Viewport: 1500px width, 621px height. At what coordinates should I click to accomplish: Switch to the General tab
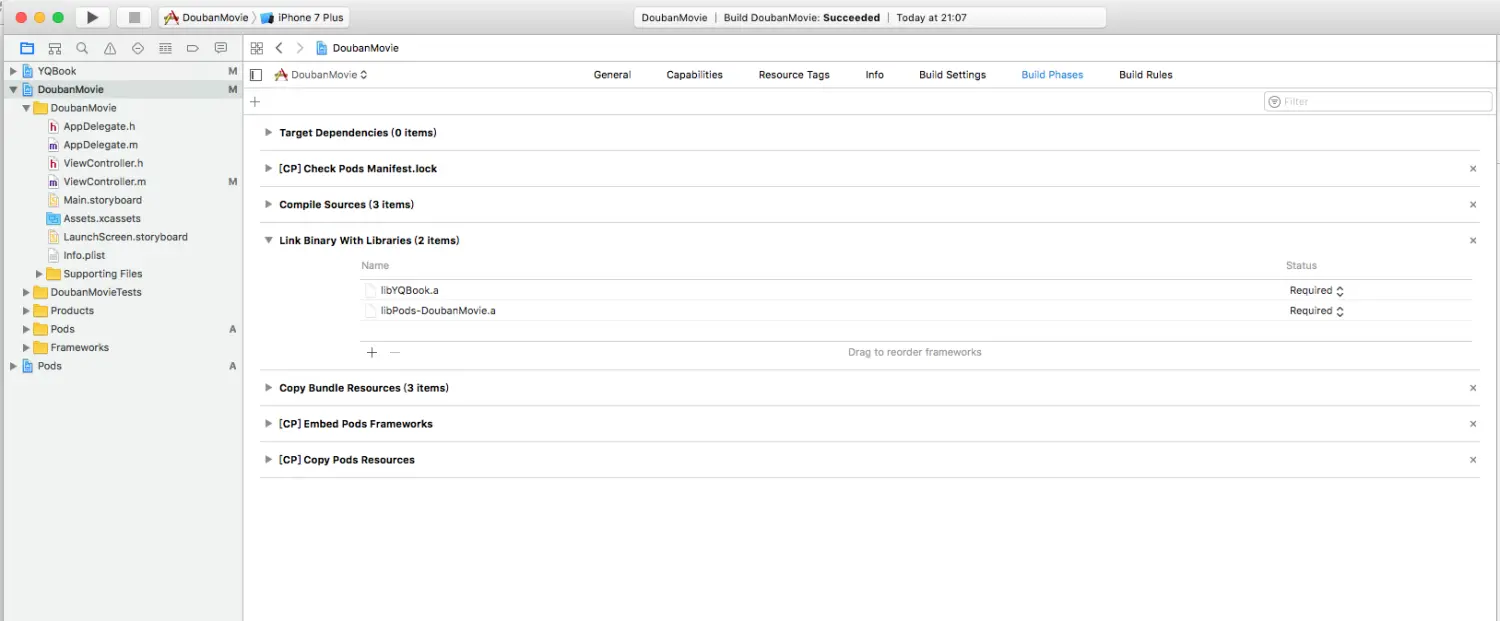[612, 75]
